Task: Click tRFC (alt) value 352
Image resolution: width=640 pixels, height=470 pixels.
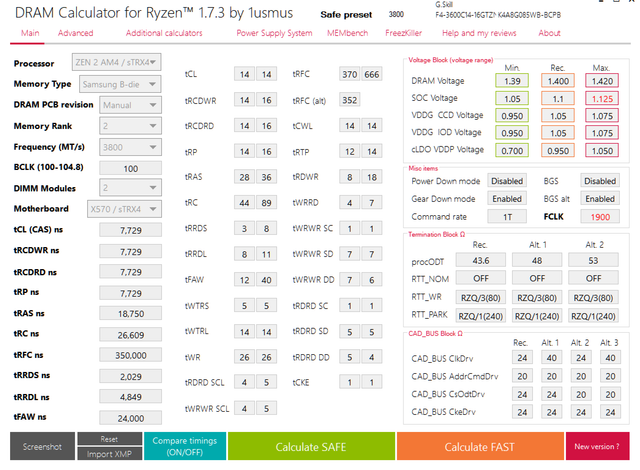Action: 350,100
